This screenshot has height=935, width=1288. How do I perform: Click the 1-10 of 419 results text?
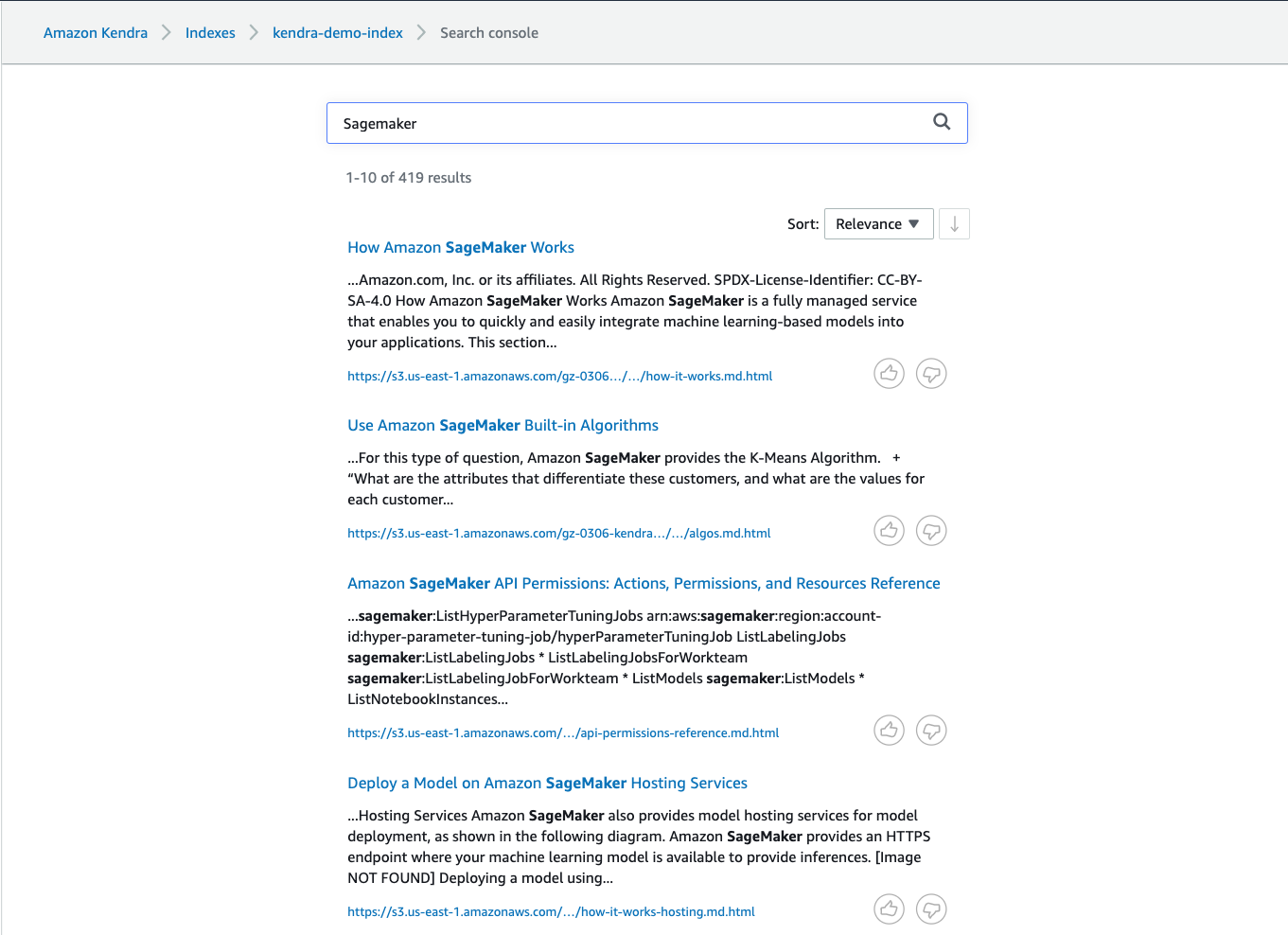click(x=409, y=178)
